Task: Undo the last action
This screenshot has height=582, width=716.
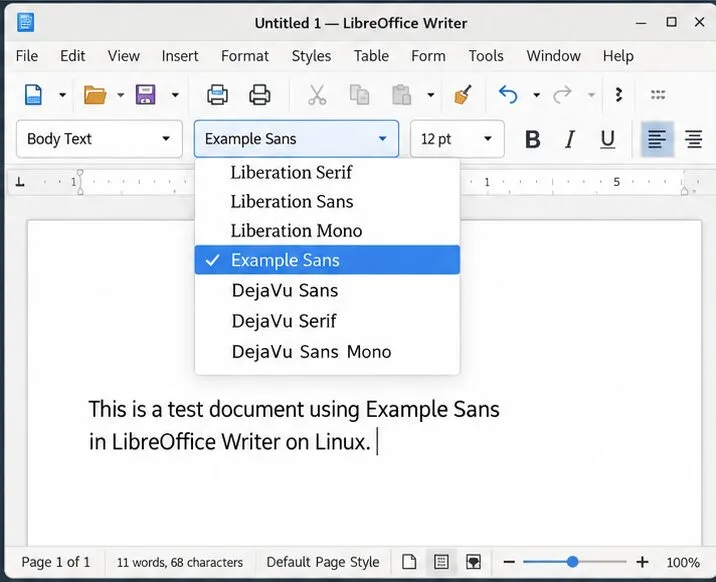Action: (508, 95)
